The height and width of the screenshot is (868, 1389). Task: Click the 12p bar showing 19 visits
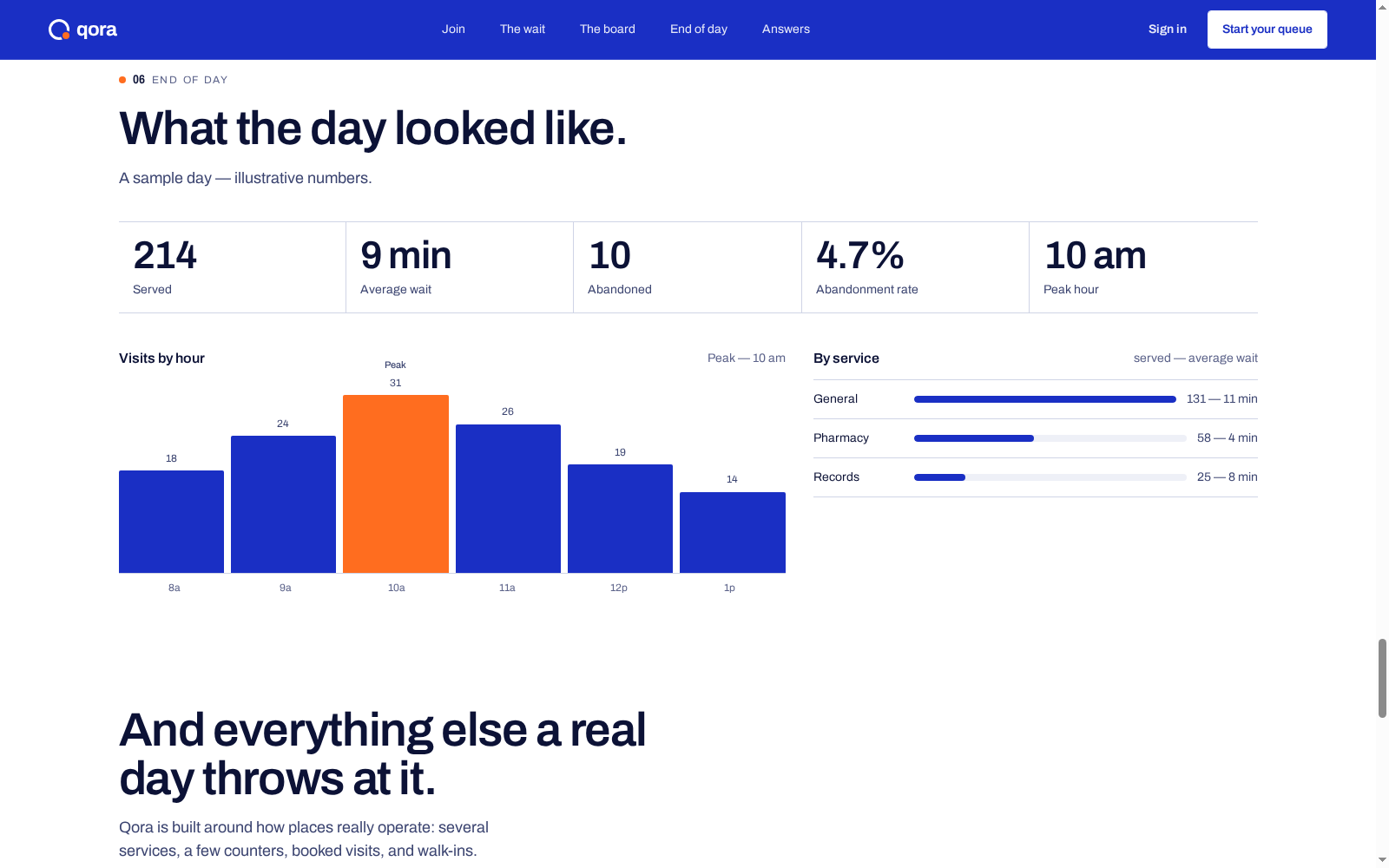coord(620,518)
